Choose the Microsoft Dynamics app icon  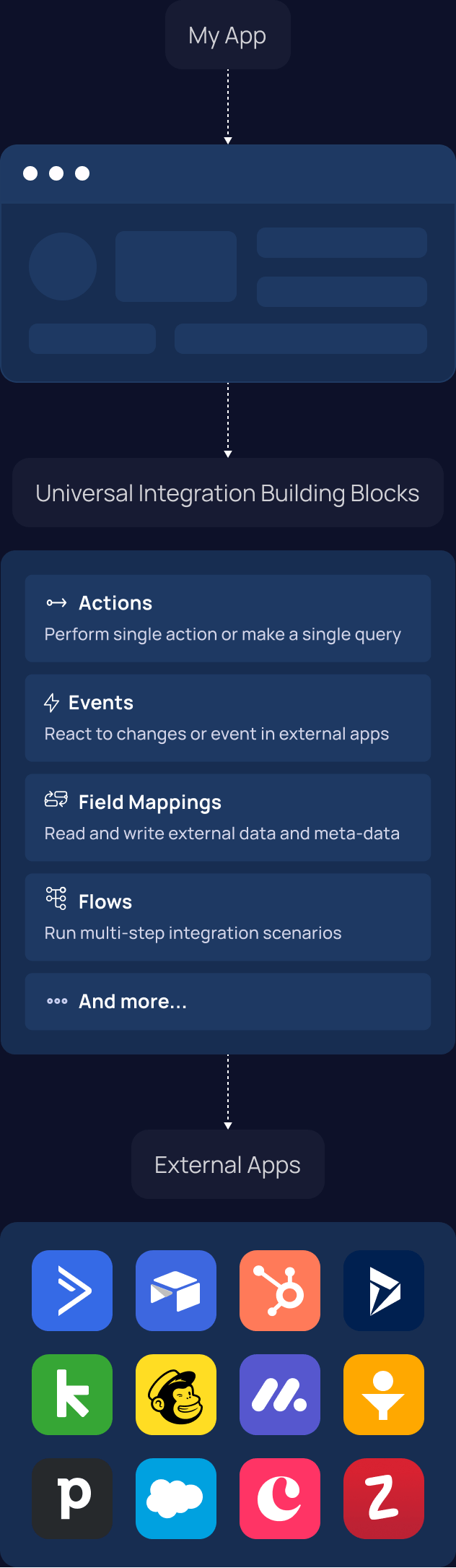(384, 1291)
